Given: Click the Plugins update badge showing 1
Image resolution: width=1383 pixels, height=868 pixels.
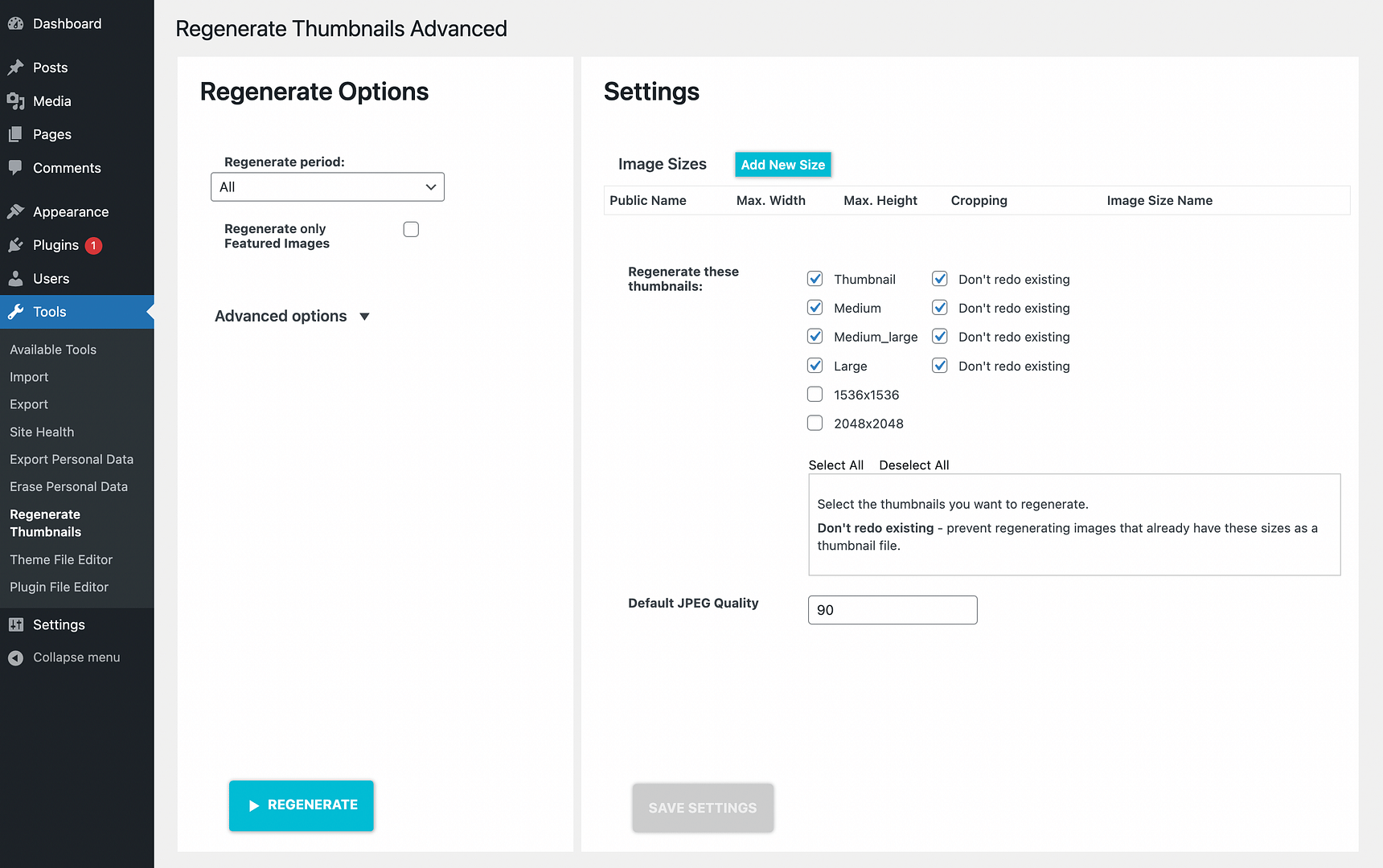Looking at the screenshot, I should coord(93,245).
